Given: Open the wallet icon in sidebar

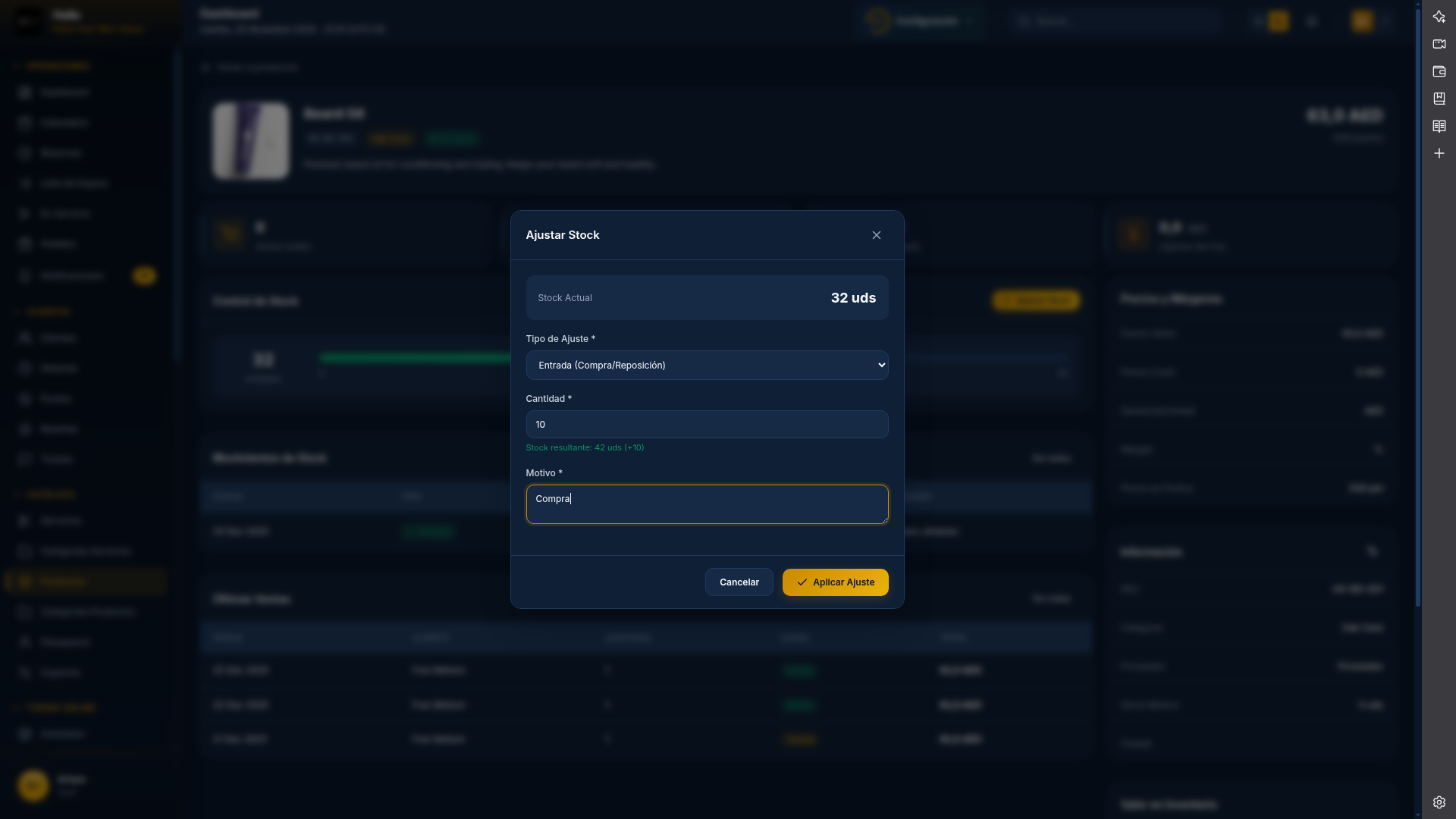Looking at the screenshot, I should [1439, 71].
